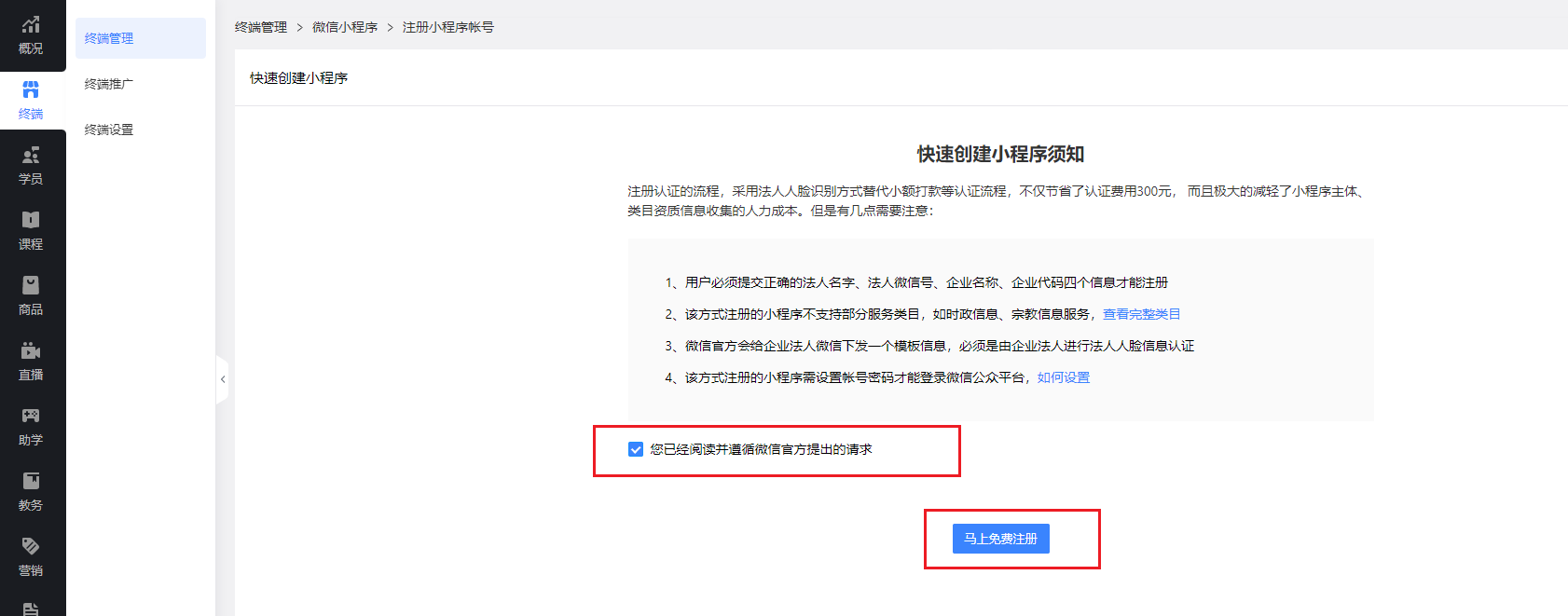Open the 直播 live streaming sidebar icon
This screenshot has height=616, width=1568.
(x=31, y=362)
